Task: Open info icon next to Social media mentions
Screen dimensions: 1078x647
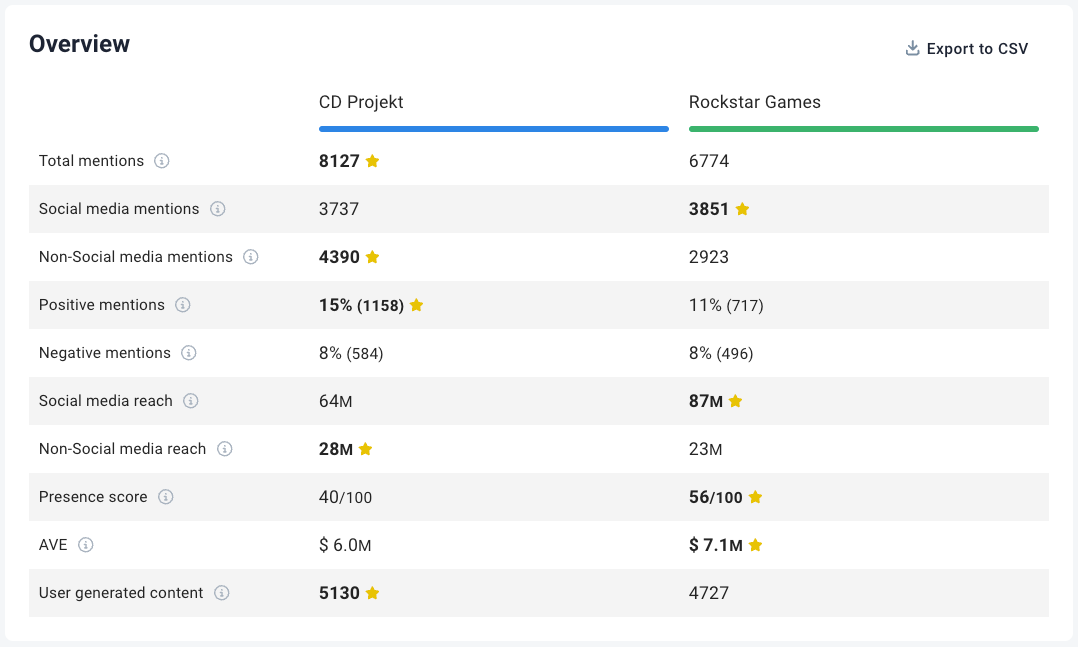Action: [217, 209]
